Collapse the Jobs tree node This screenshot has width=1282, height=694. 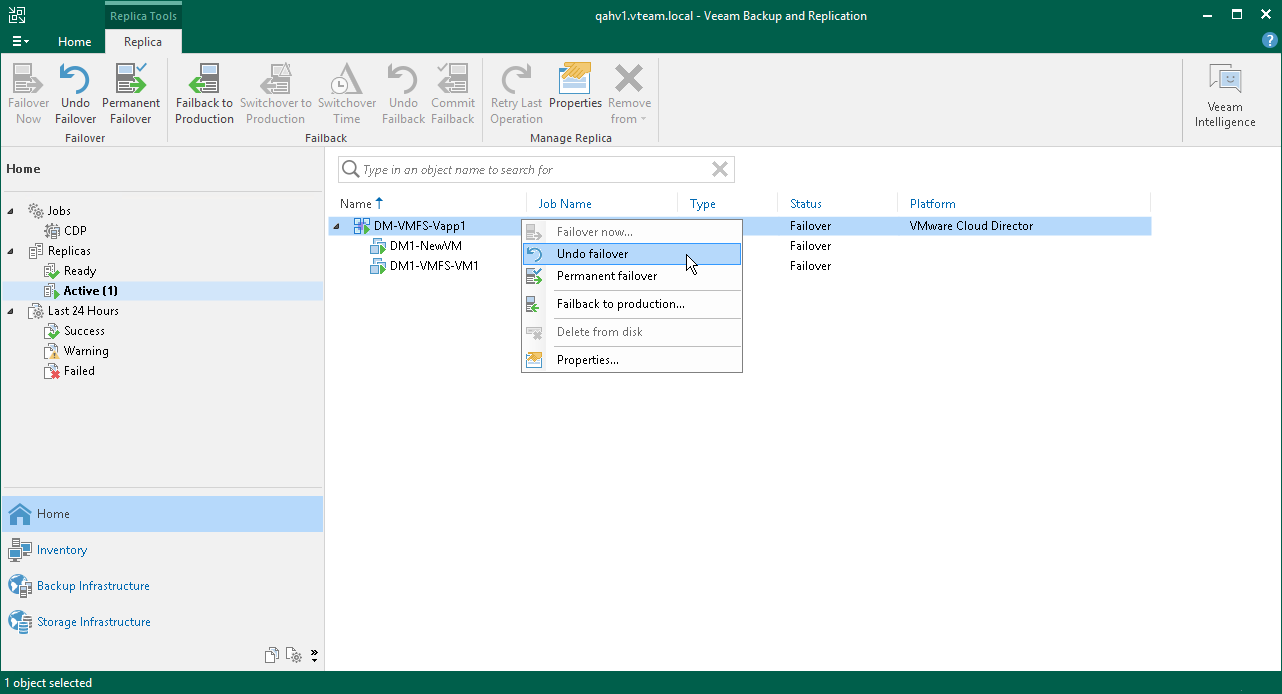pyautogui.click(x=11, y=211)
